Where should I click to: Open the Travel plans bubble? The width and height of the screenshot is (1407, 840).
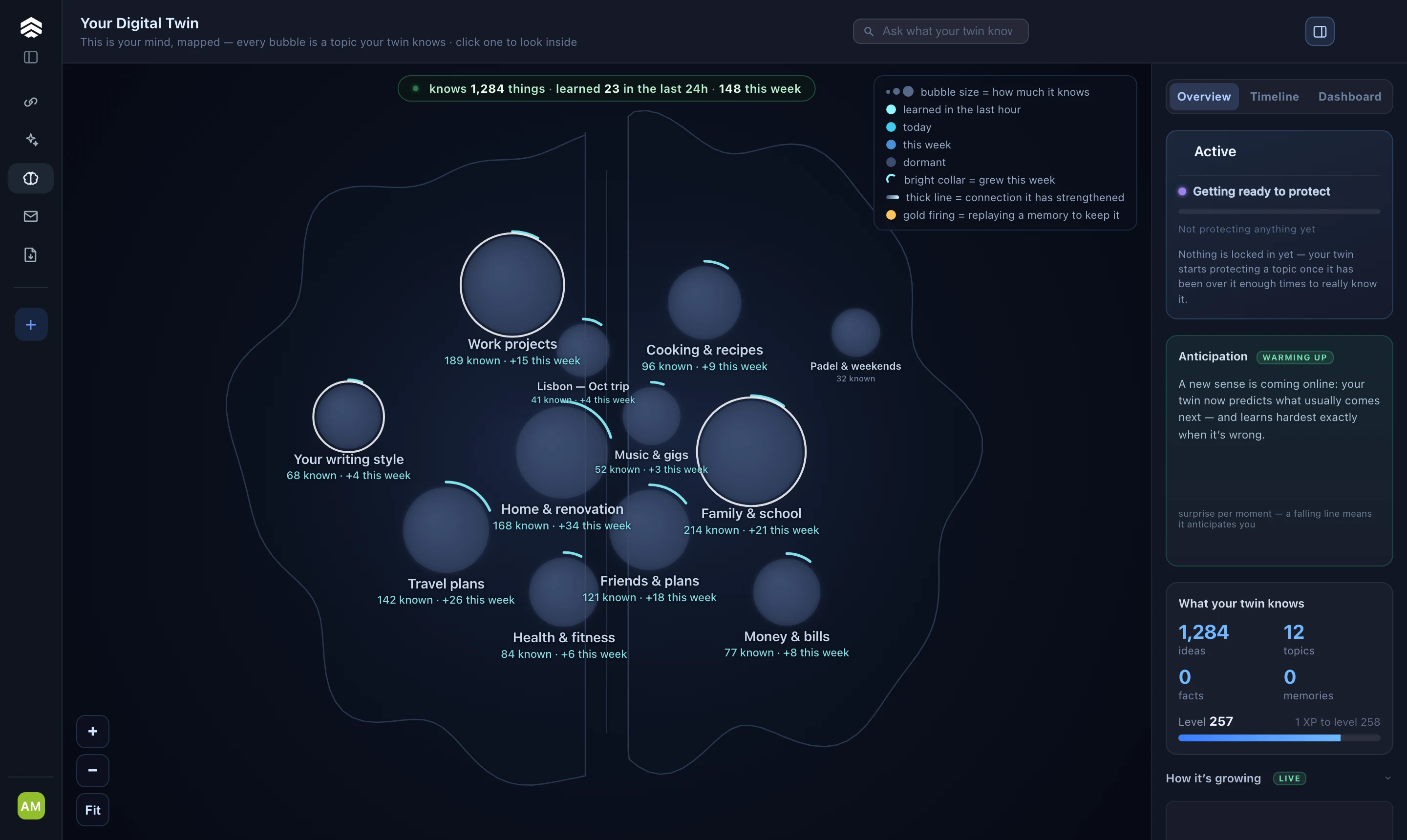coord(446,529)
